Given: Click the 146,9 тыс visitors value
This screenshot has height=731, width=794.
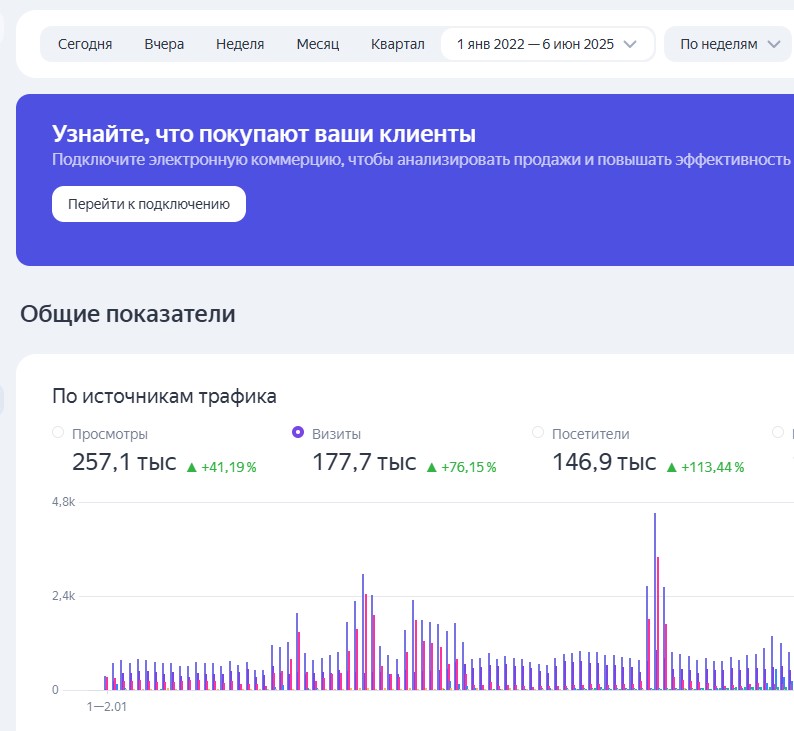Looking at the screenshot, I should pyautogui.click(x=604, y=462).
